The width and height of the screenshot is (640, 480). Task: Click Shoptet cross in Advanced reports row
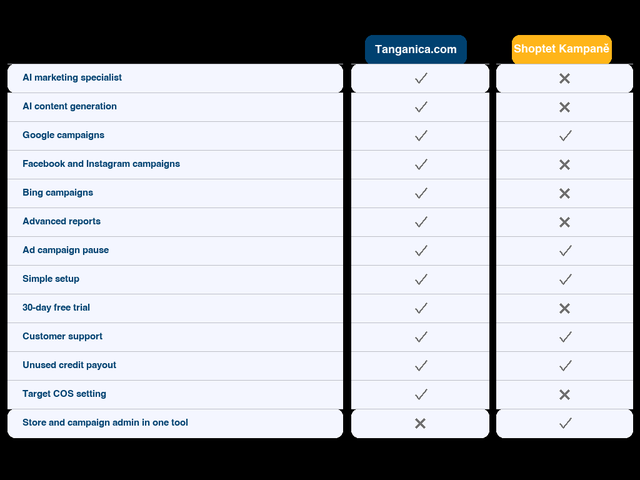pos(564,222)
